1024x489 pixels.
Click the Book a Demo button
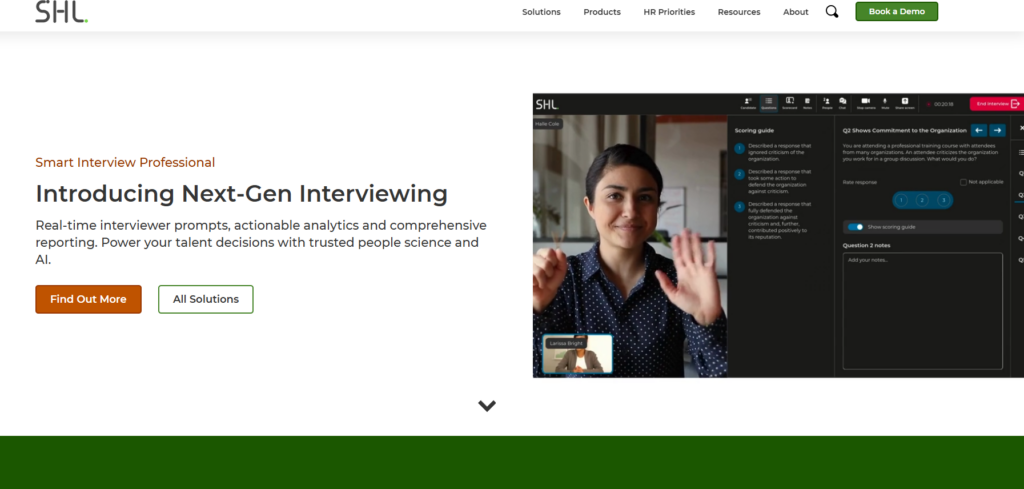pyautogui.click(x=897, y=12)
